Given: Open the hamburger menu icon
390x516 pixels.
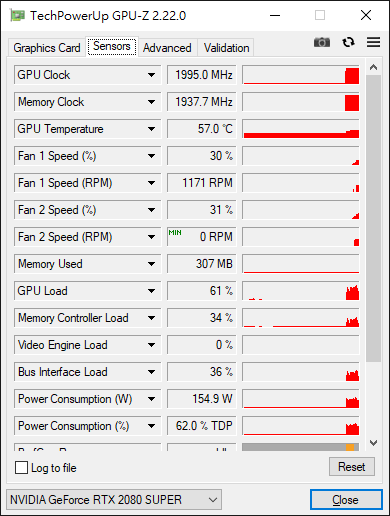Looking at the screenshot, I should (373, 42).
